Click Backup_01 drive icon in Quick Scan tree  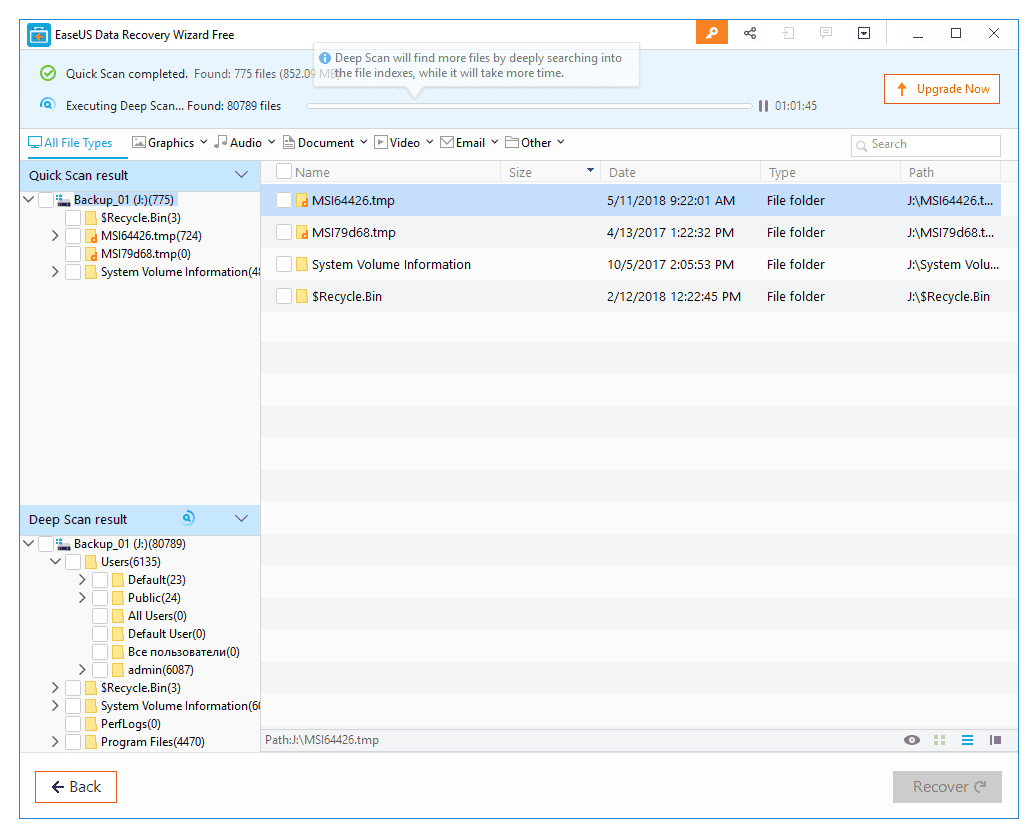[63, 200]
